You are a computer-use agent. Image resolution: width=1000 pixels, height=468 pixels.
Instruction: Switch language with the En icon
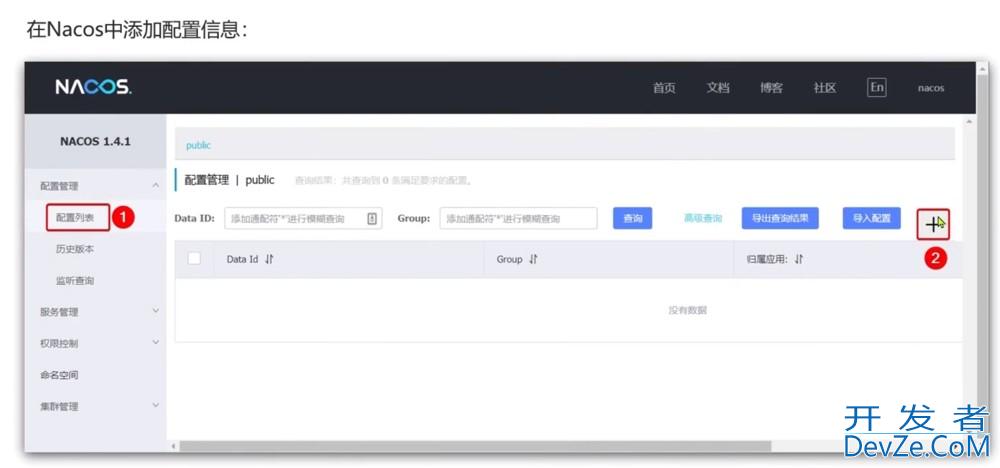click(x=877, y=87)
